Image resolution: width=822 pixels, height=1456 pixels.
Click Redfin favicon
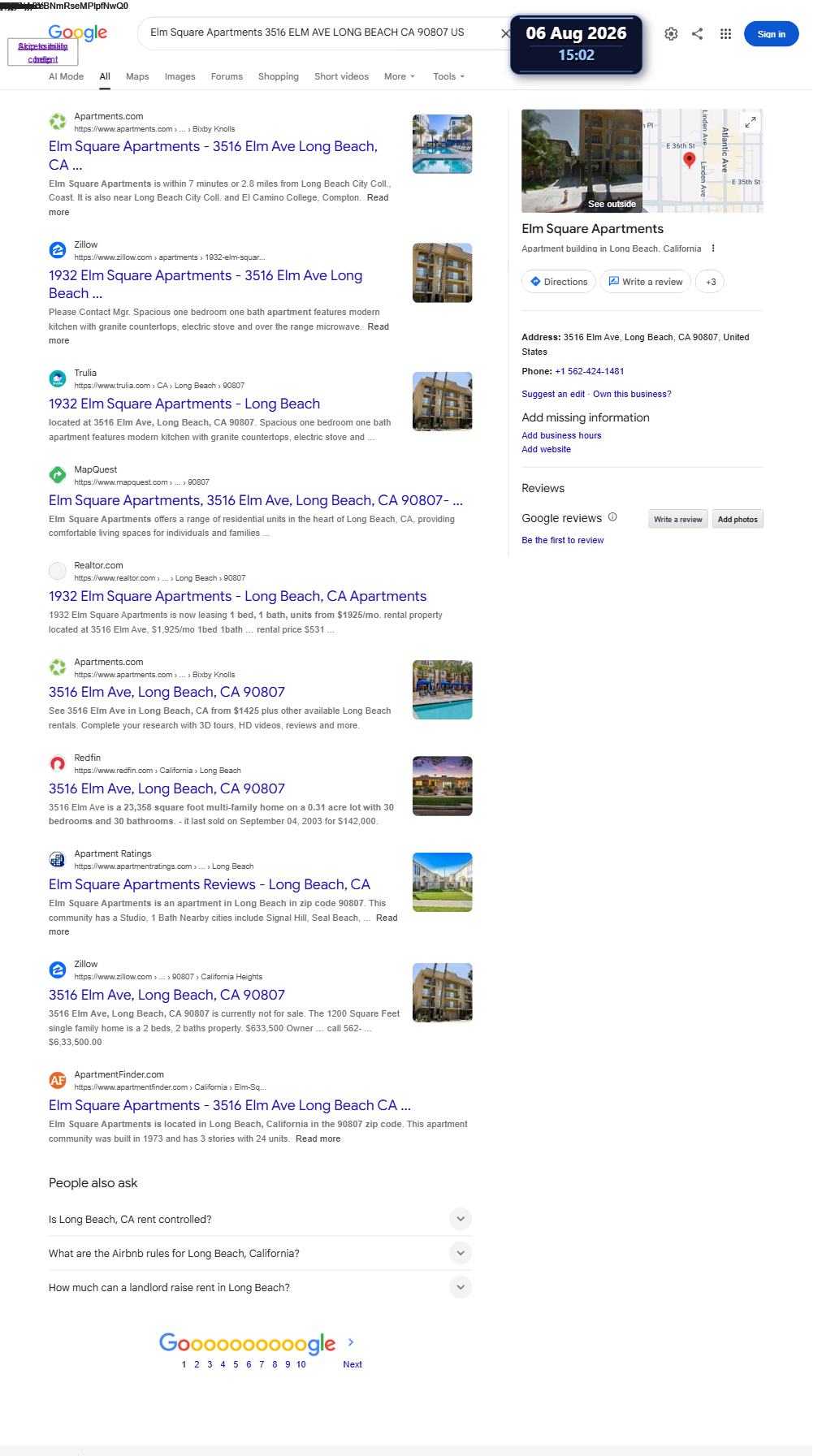pos(58,763)
